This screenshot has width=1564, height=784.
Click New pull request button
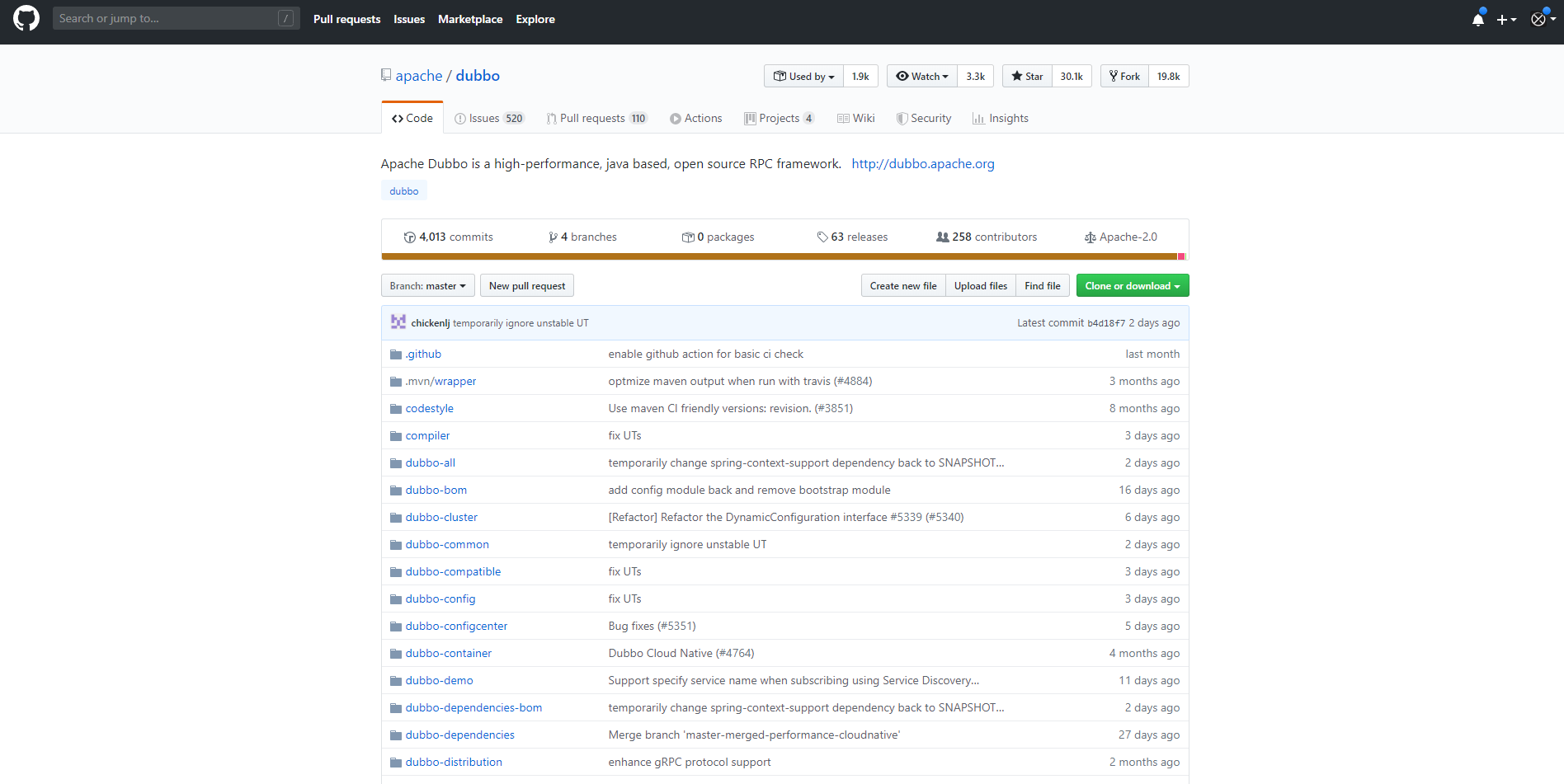click(527, 286)
